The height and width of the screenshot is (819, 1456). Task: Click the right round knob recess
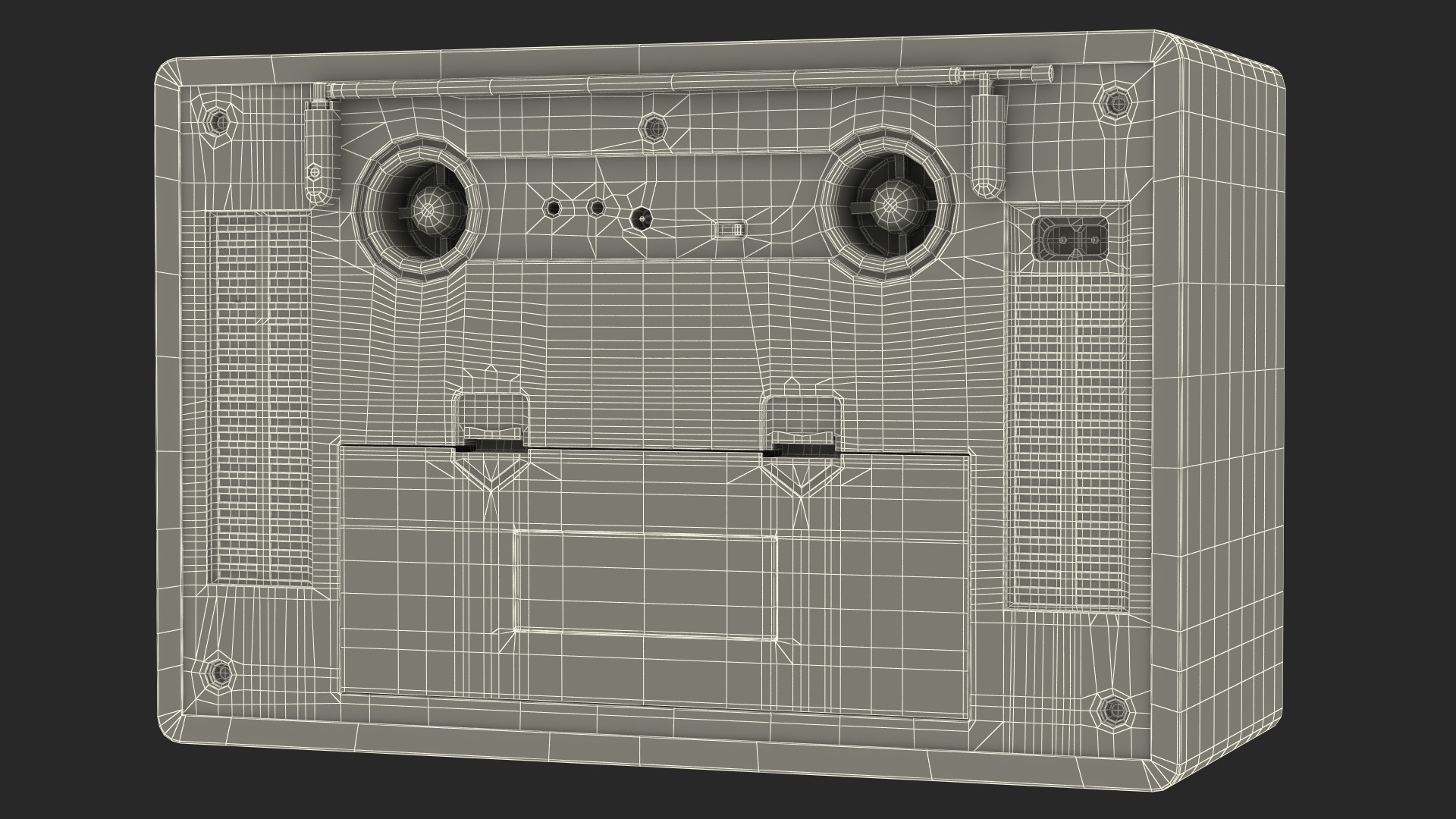[x=887, y=203]
